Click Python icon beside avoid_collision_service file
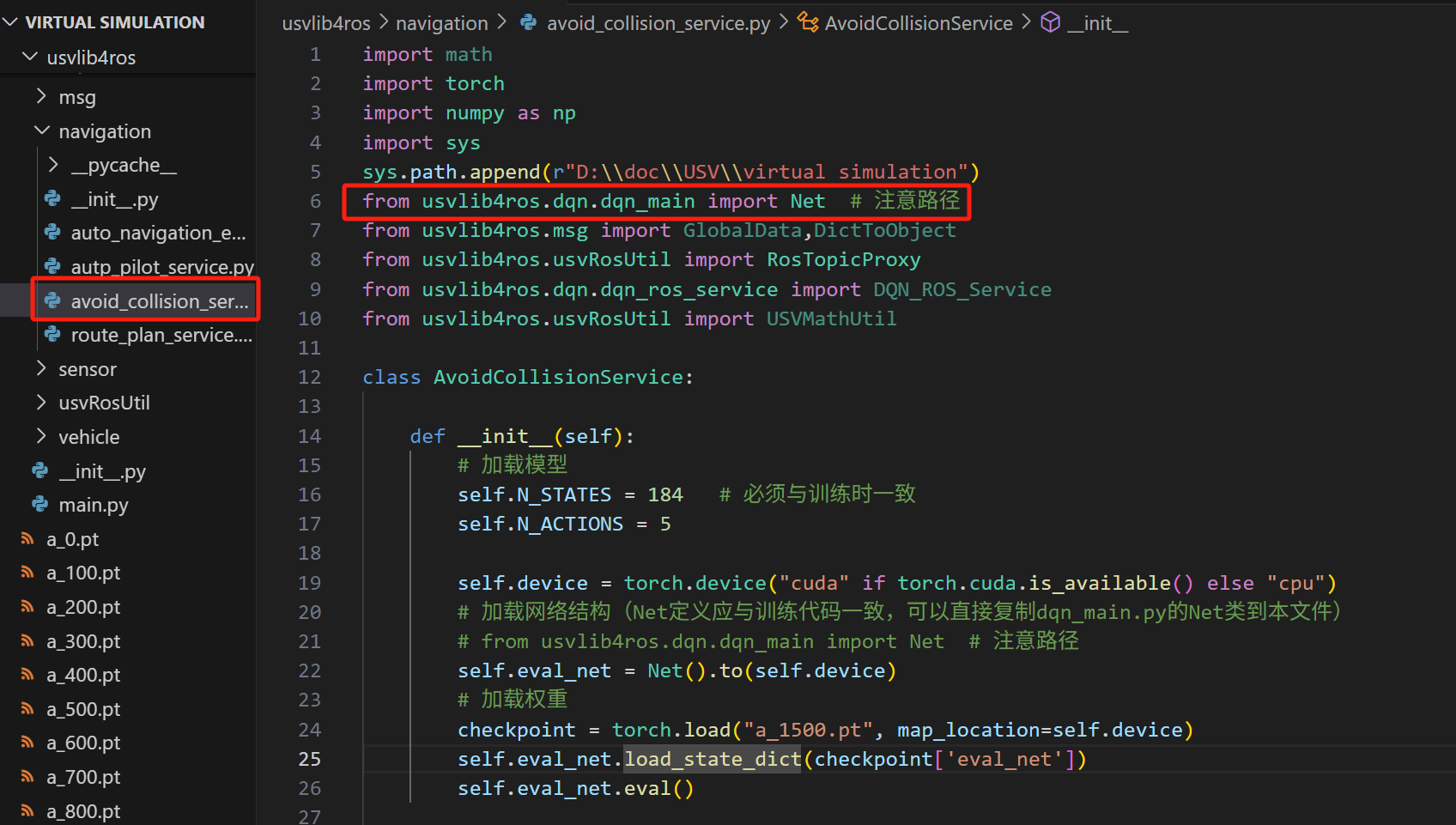 click(53, 300)
